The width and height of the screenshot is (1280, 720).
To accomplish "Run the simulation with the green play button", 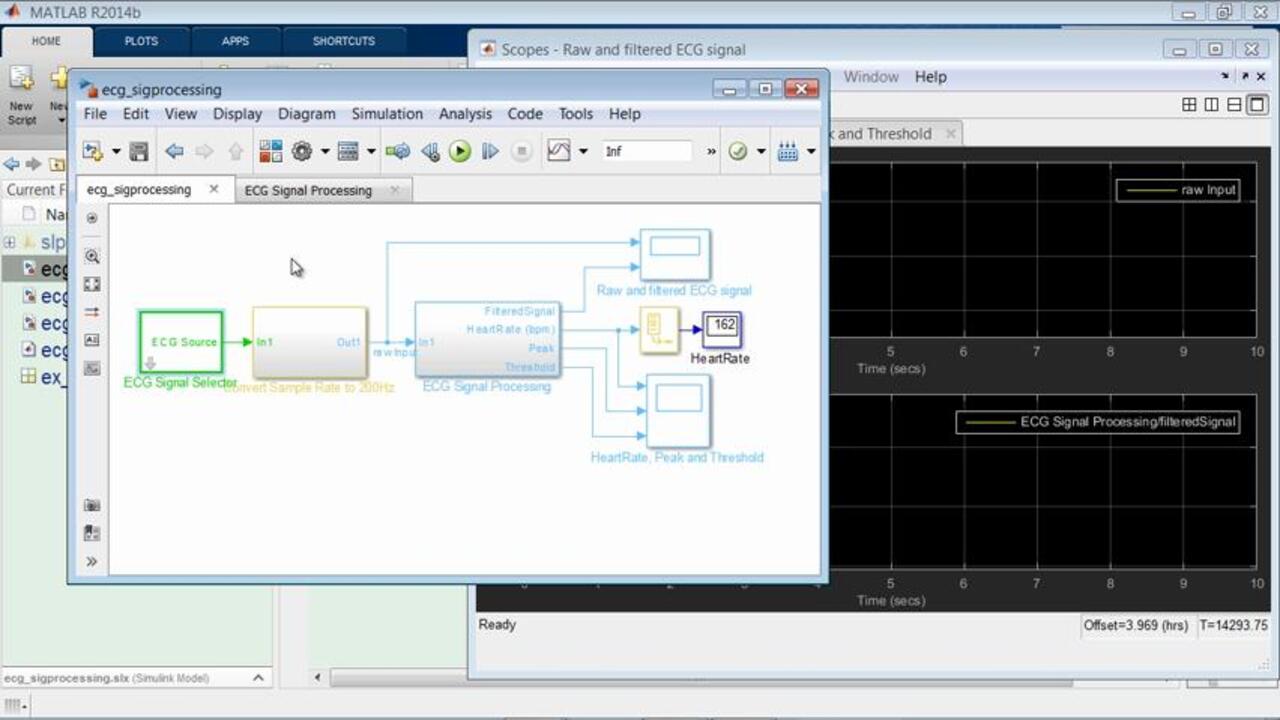I will click(x=460, y=152).
